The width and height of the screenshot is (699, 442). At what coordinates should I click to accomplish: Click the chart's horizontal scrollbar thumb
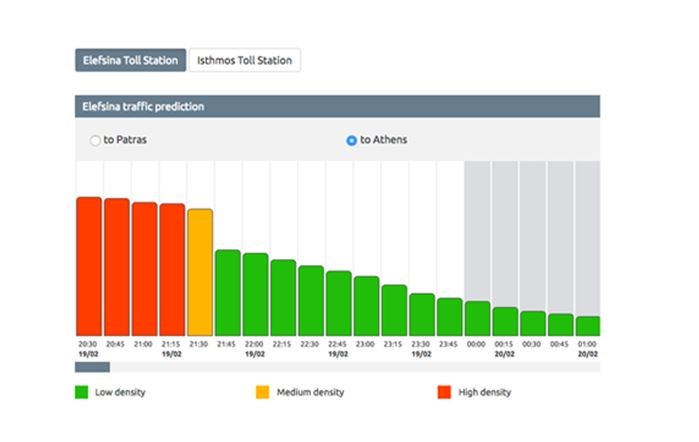coord(92,367)
